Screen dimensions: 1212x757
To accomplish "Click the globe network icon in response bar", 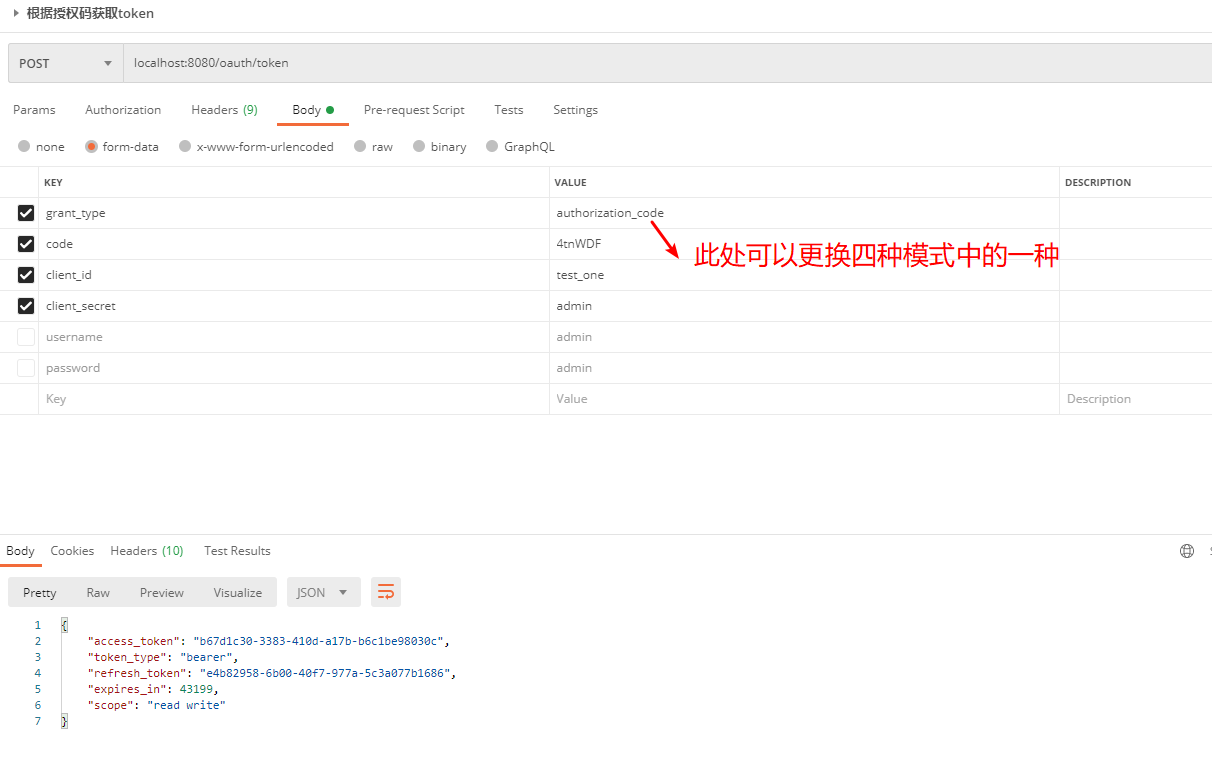I will pos(1187,551).
